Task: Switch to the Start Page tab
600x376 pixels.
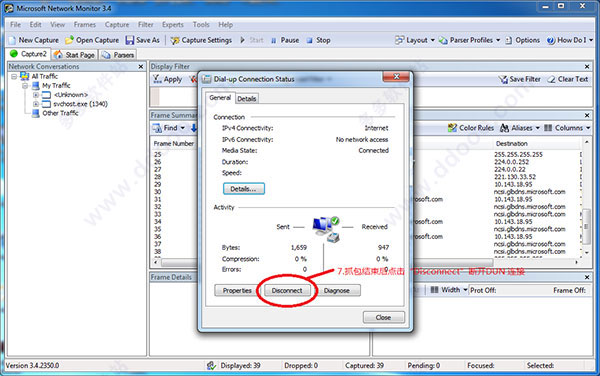Action: pyautogui.click(x=74, y=55)
